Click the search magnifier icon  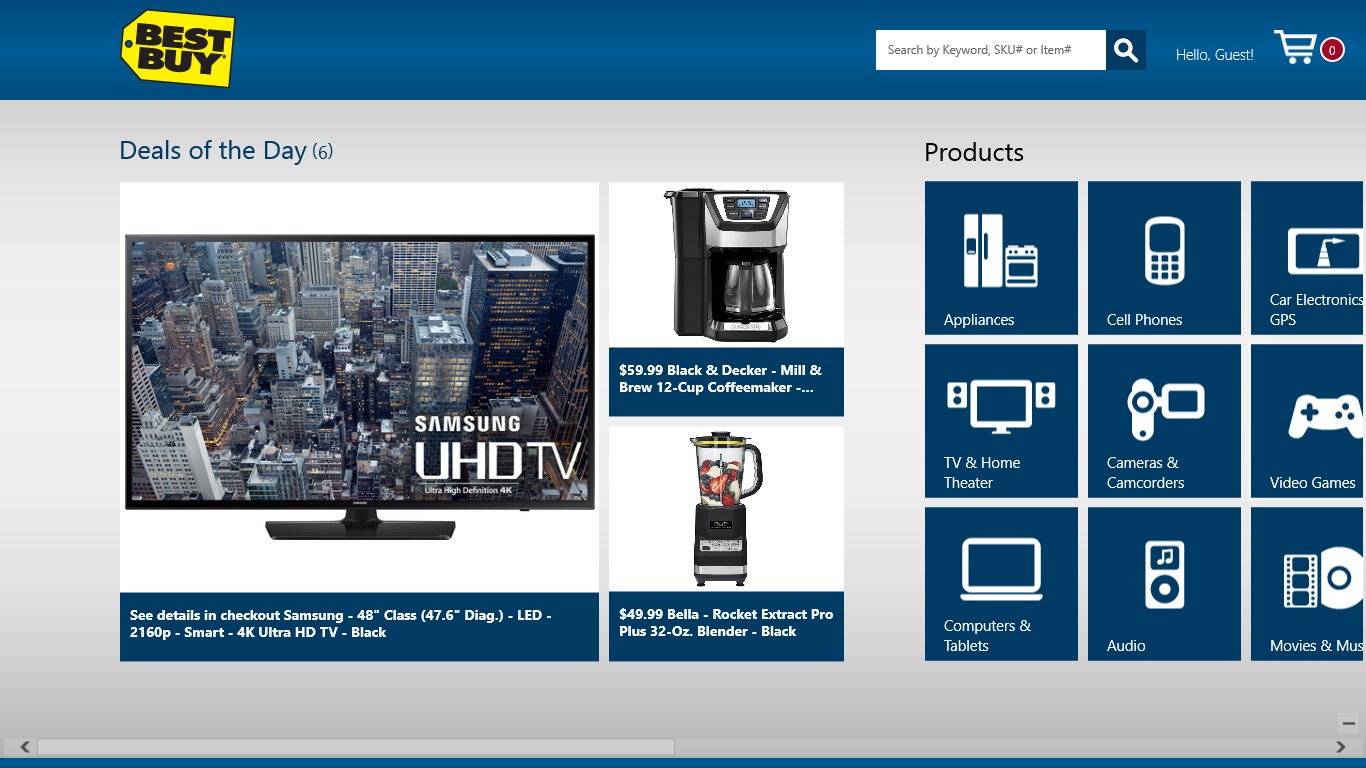(x=1125, y=49)
